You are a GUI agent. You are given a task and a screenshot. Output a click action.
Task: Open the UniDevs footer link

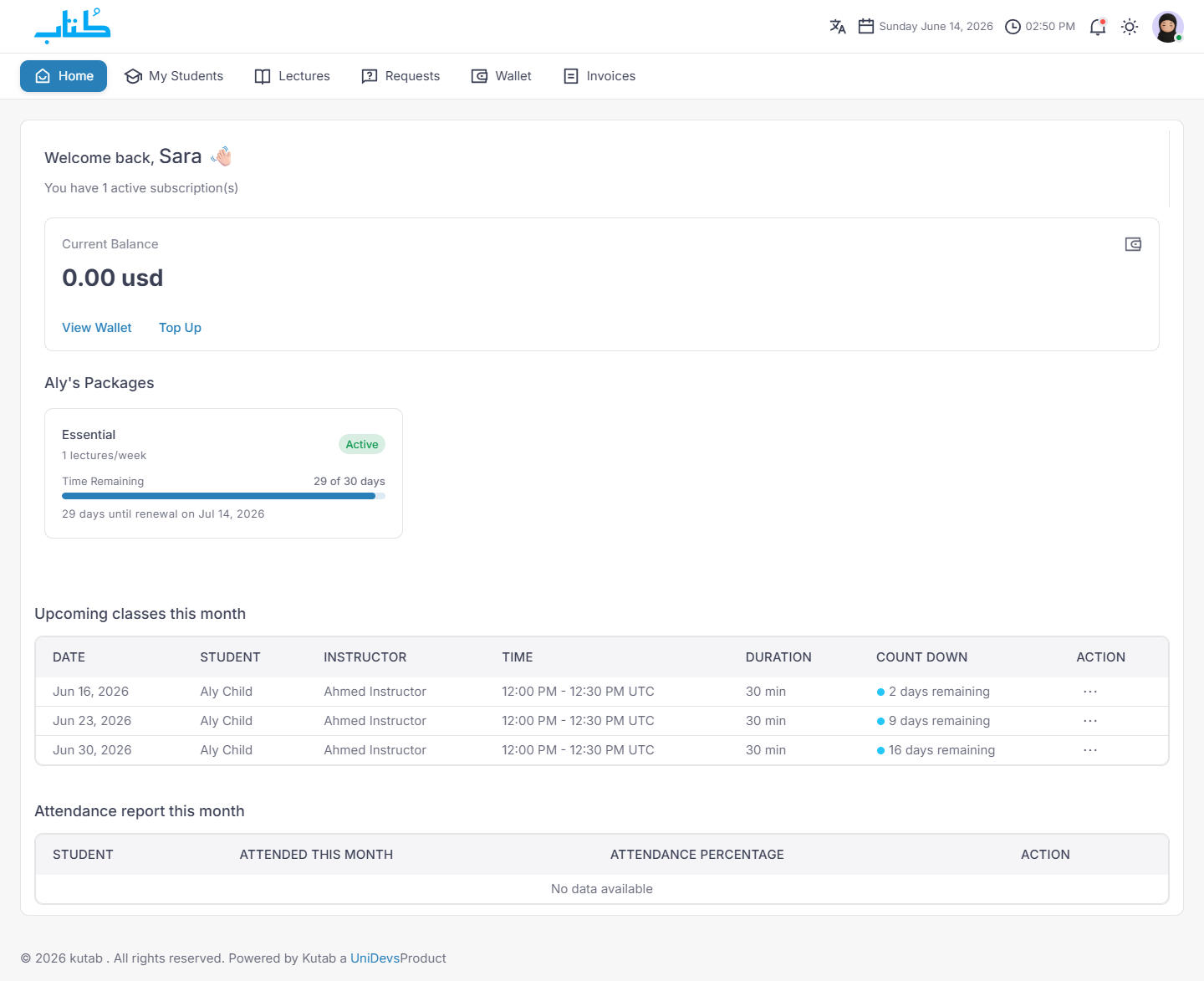pos(375,958)
